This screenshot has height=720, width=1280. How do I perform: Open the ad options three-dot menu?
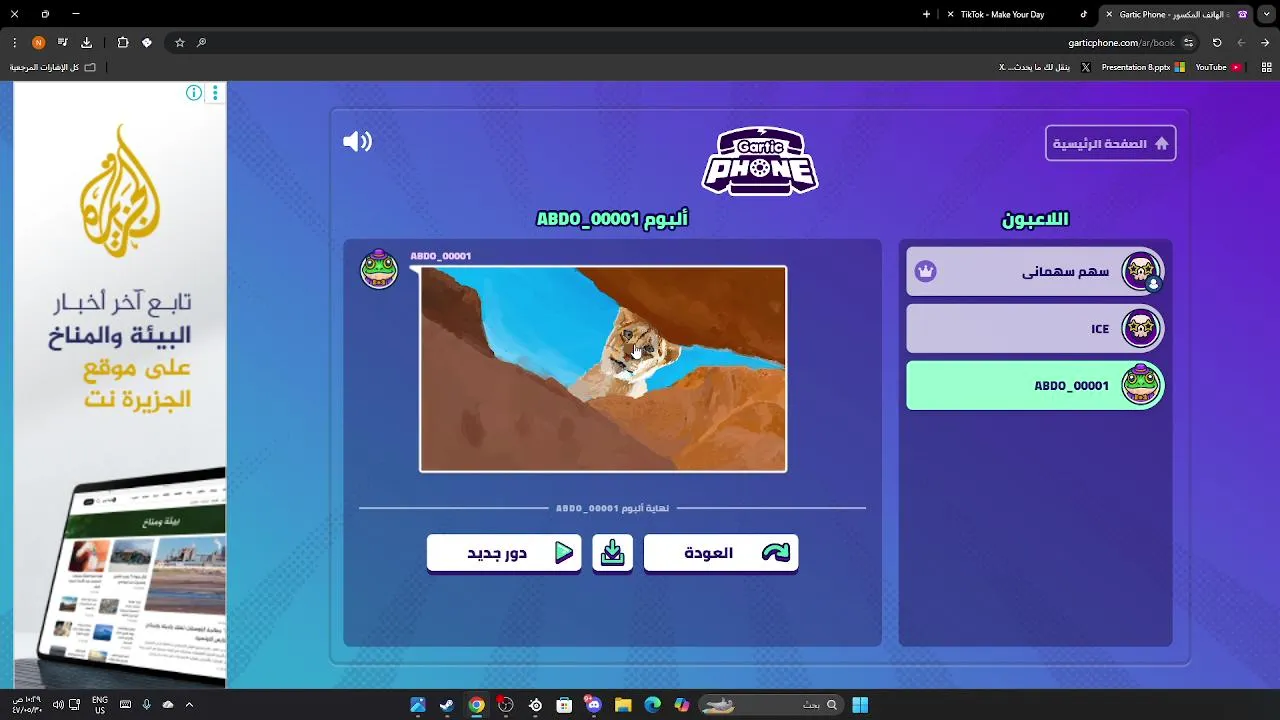tap(215, 93)
